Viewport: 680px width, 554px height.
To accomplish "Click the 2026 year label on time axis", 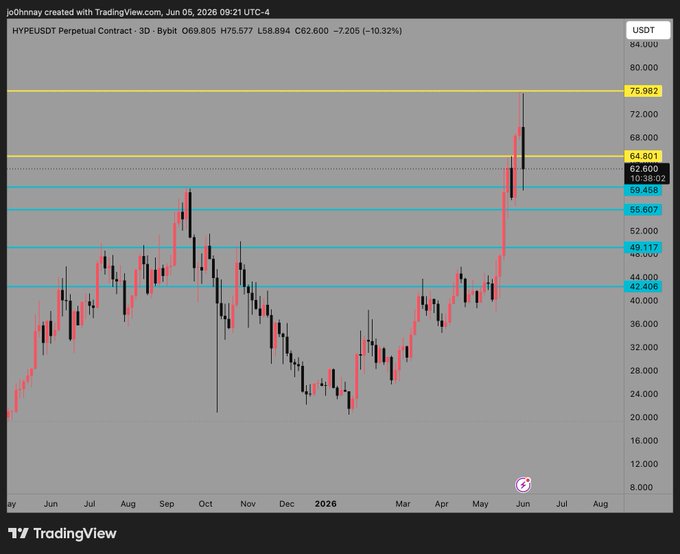I will (326, 504).
